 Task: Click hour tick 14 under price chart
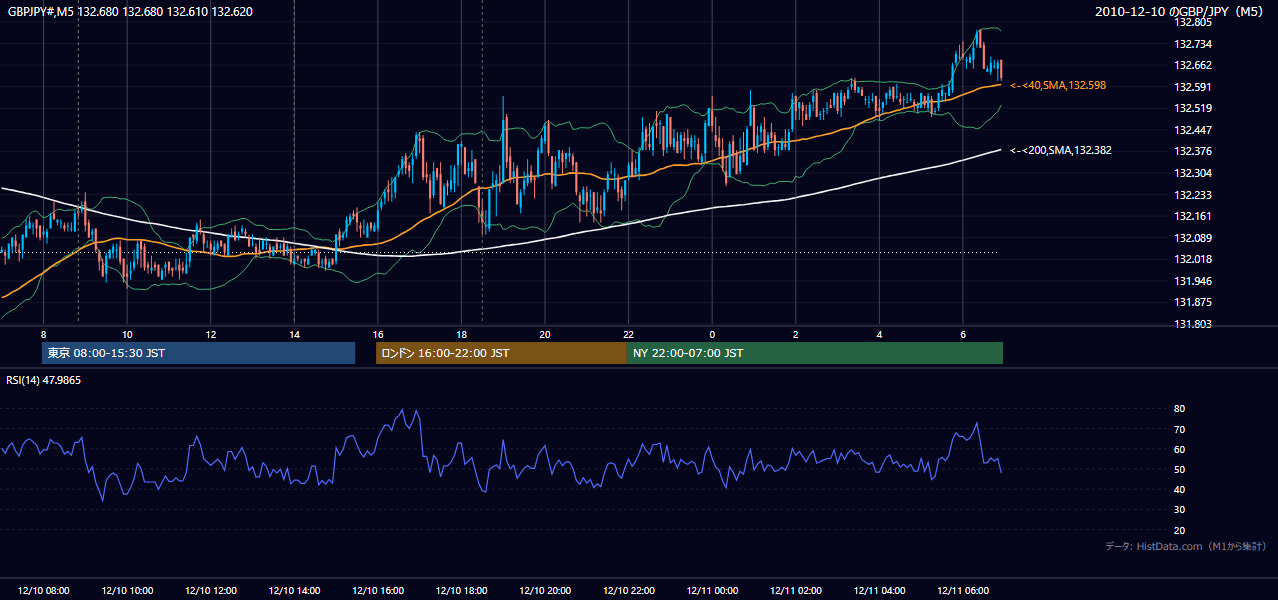point(294,334)
